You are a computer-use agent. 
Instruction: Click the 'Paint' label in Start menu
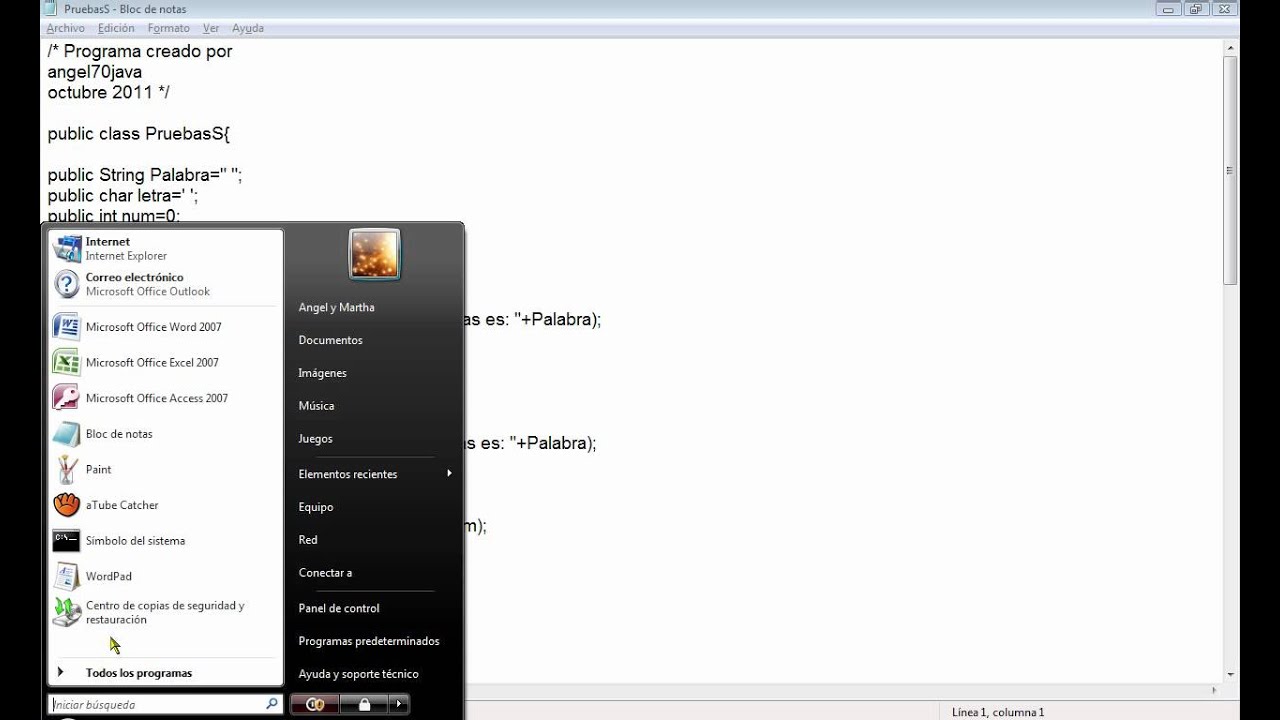click(99, 469)
